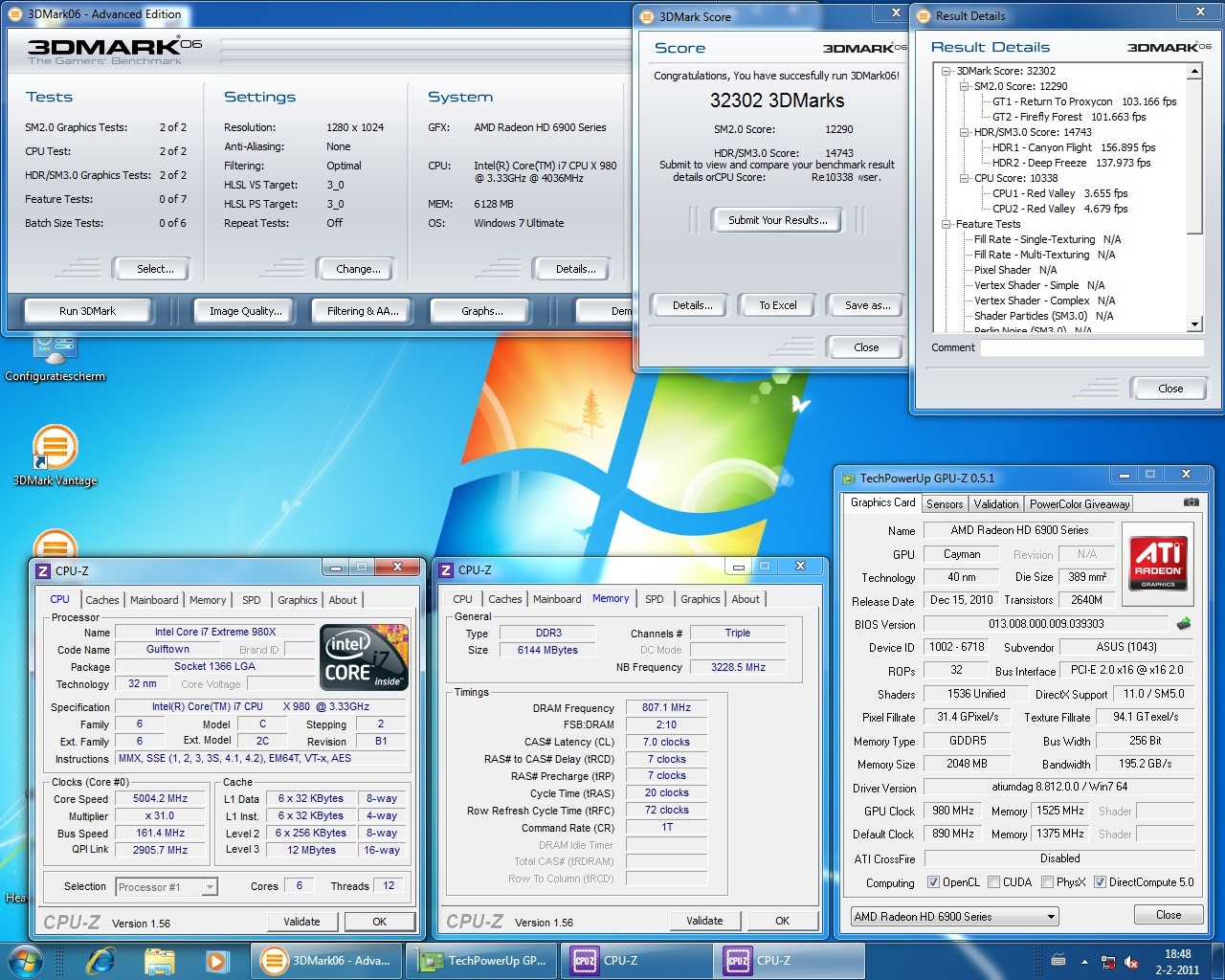This screenshot has width=1225, height=980.
Task: Open Windows Media Player from taskbar
Action: click(x=216, y=960)
